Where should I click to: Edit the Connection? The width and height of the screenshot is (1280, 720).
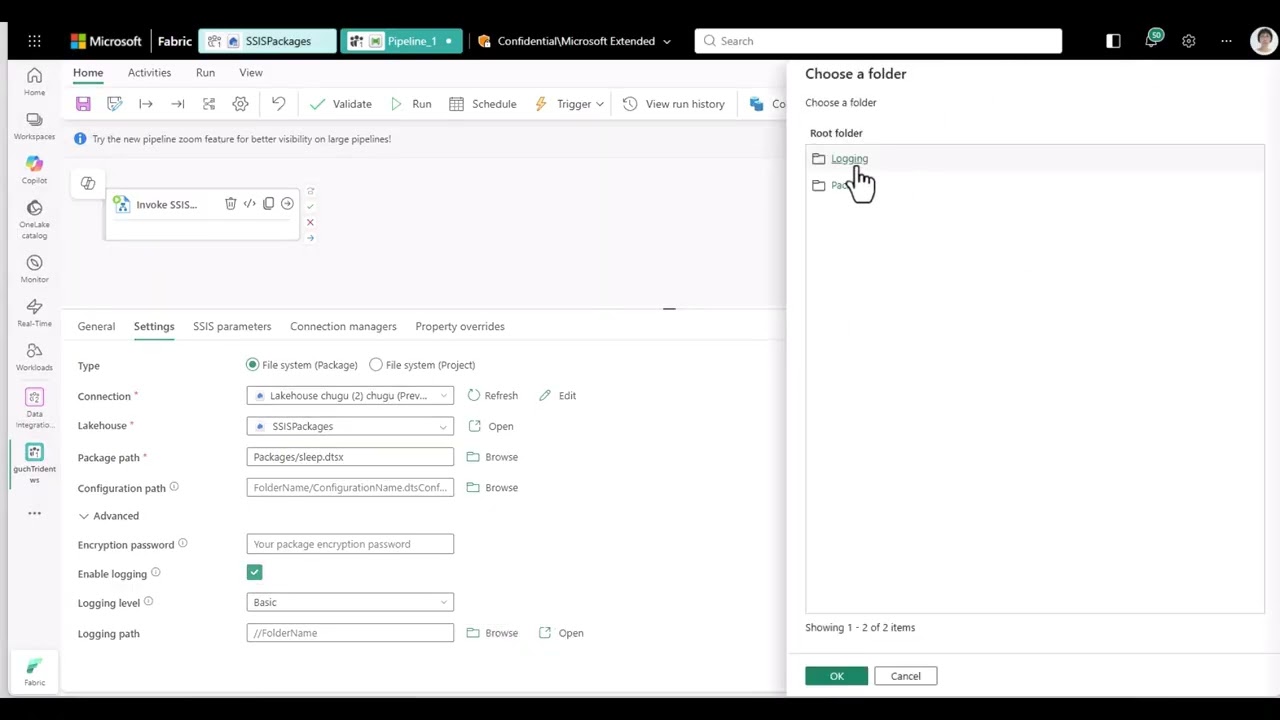[x=557, y=396]
